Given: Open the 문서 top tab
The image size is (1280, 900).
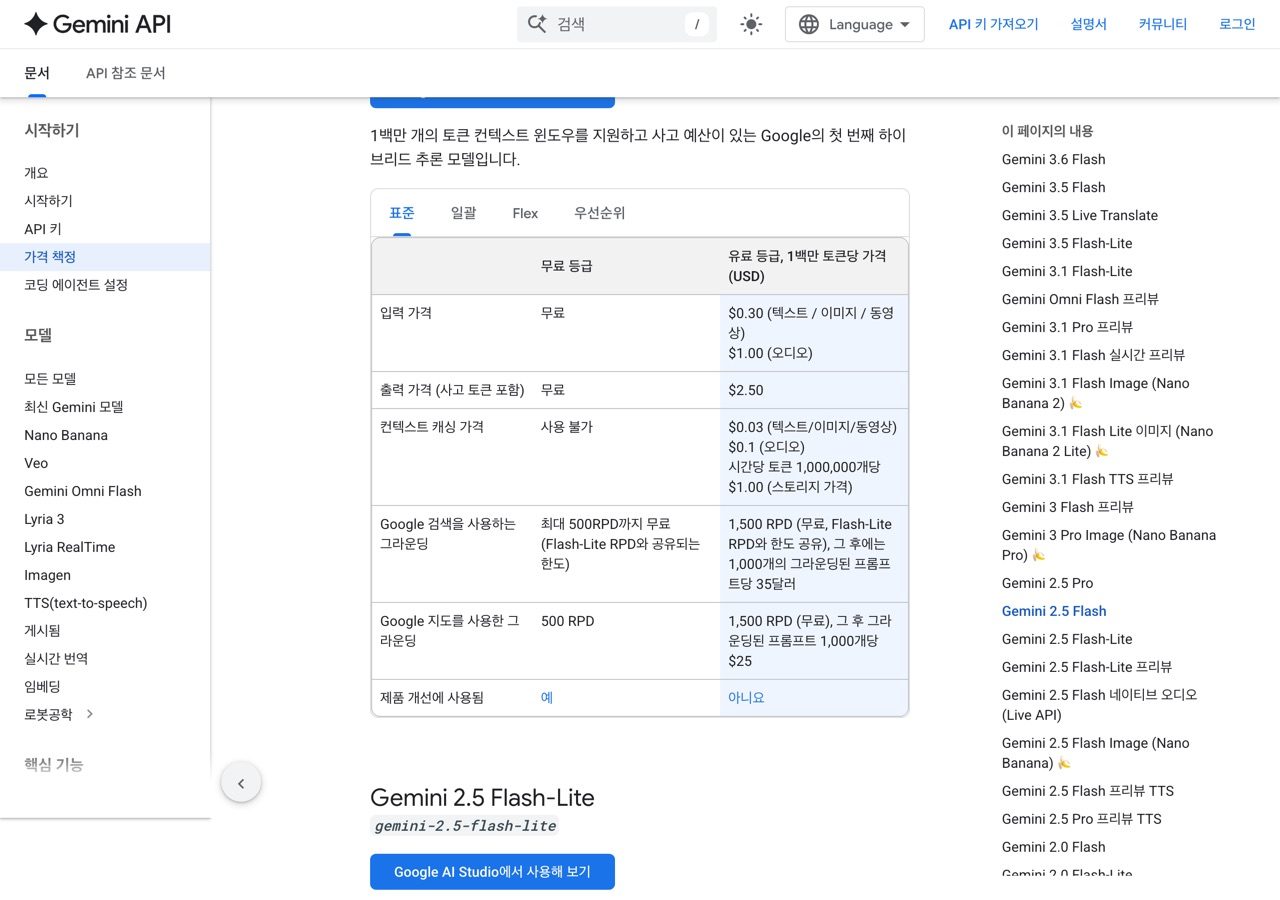Looking at the screenshot, I should [x=37, y=73].
